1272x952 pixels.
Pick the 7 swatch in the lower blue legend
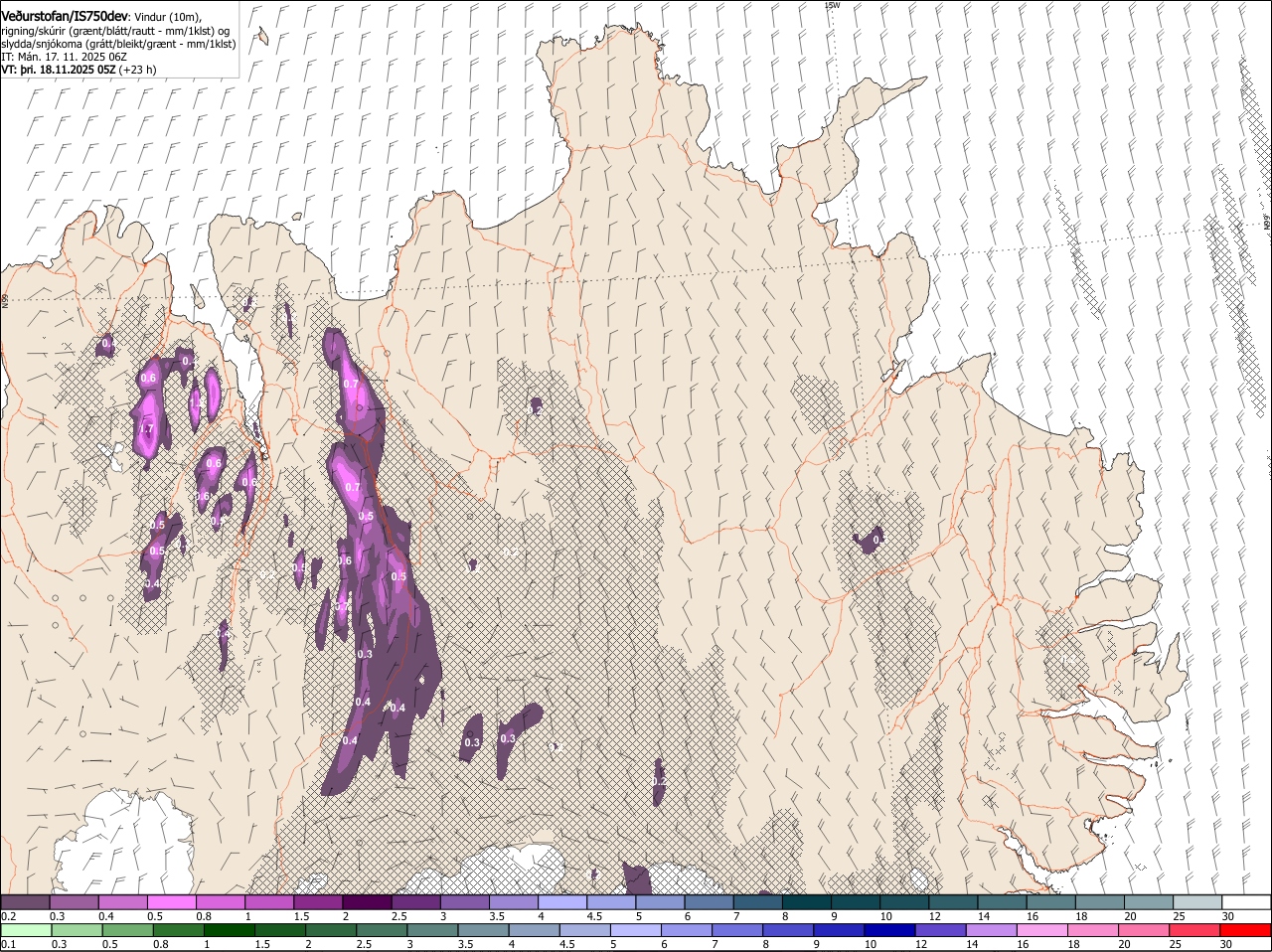[x=737, y=930]
